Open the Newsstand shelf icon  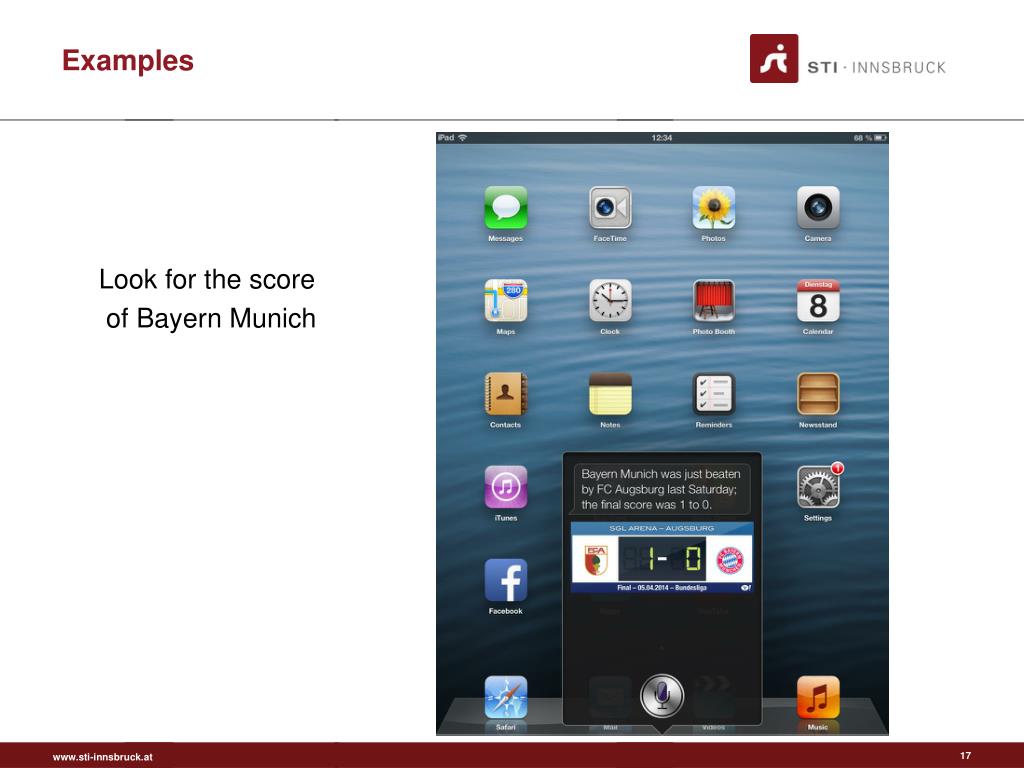[818, 394]
